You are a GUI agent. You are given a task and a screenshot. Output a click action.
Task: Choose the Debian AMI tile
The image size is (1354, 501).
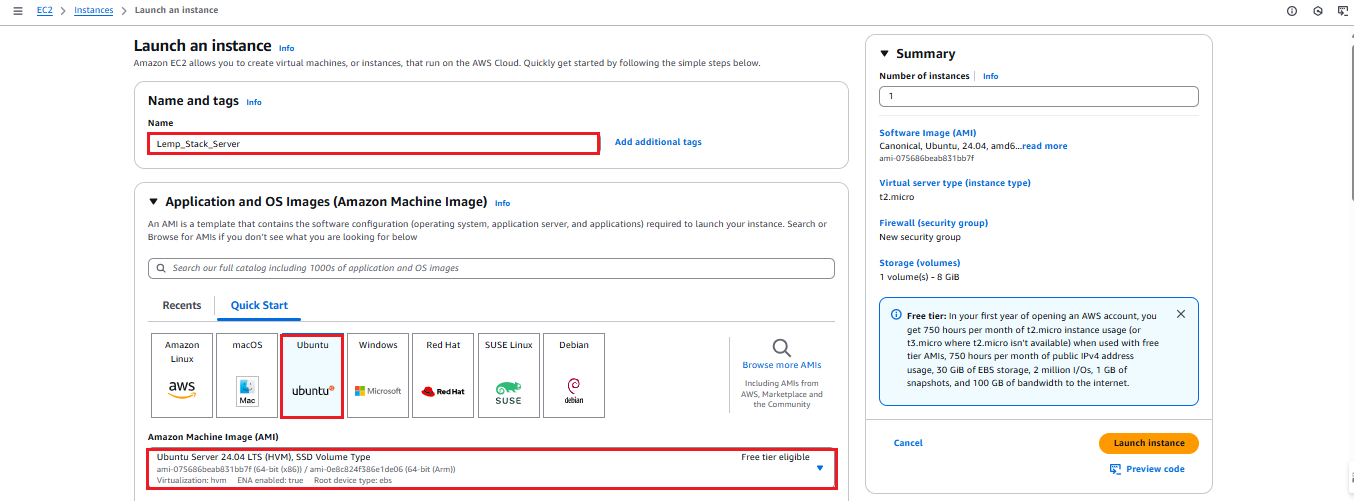pos(574,376)
